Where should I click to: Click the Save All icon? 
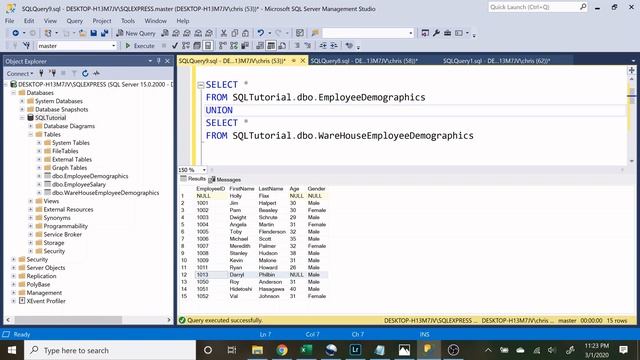104,33
